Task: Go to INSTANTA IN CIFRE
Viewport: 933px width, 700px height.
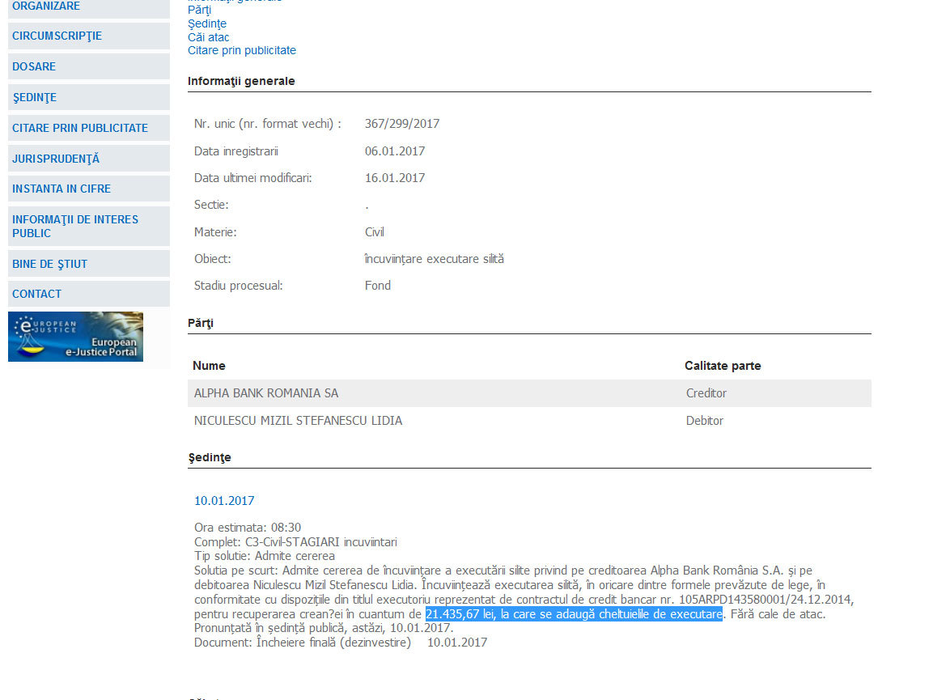Action: (89, 189)
